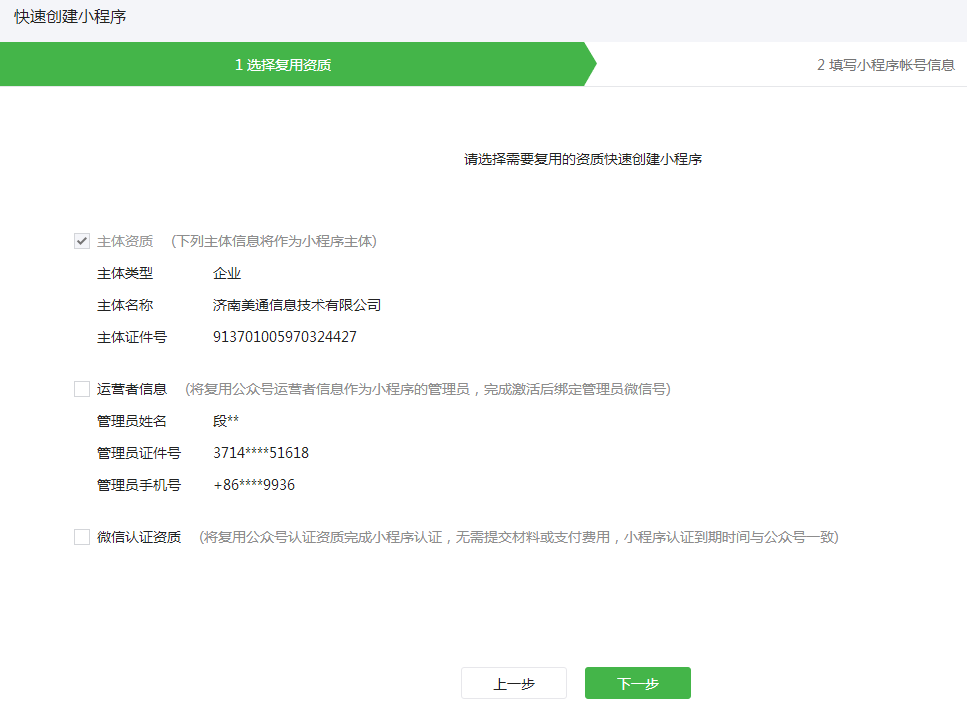This screenshot has height=706, width=967.
Task: Click the 管理员证件号 field label
Action: (x=138, y=453)
